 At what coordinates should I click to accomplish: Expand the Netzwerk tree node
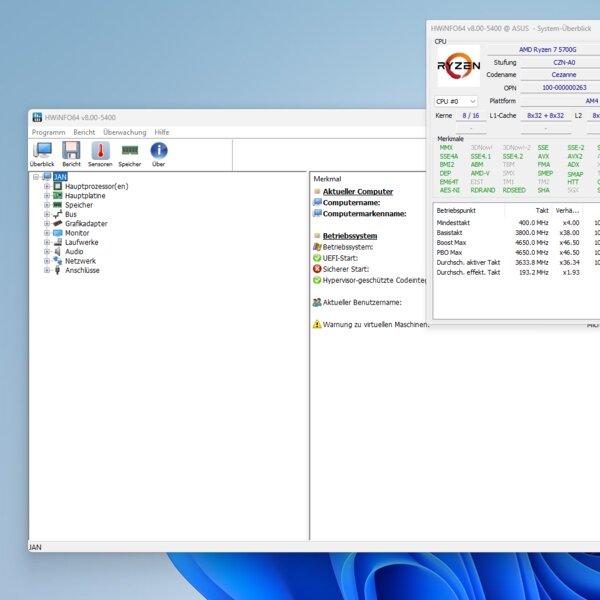(47, 261)
